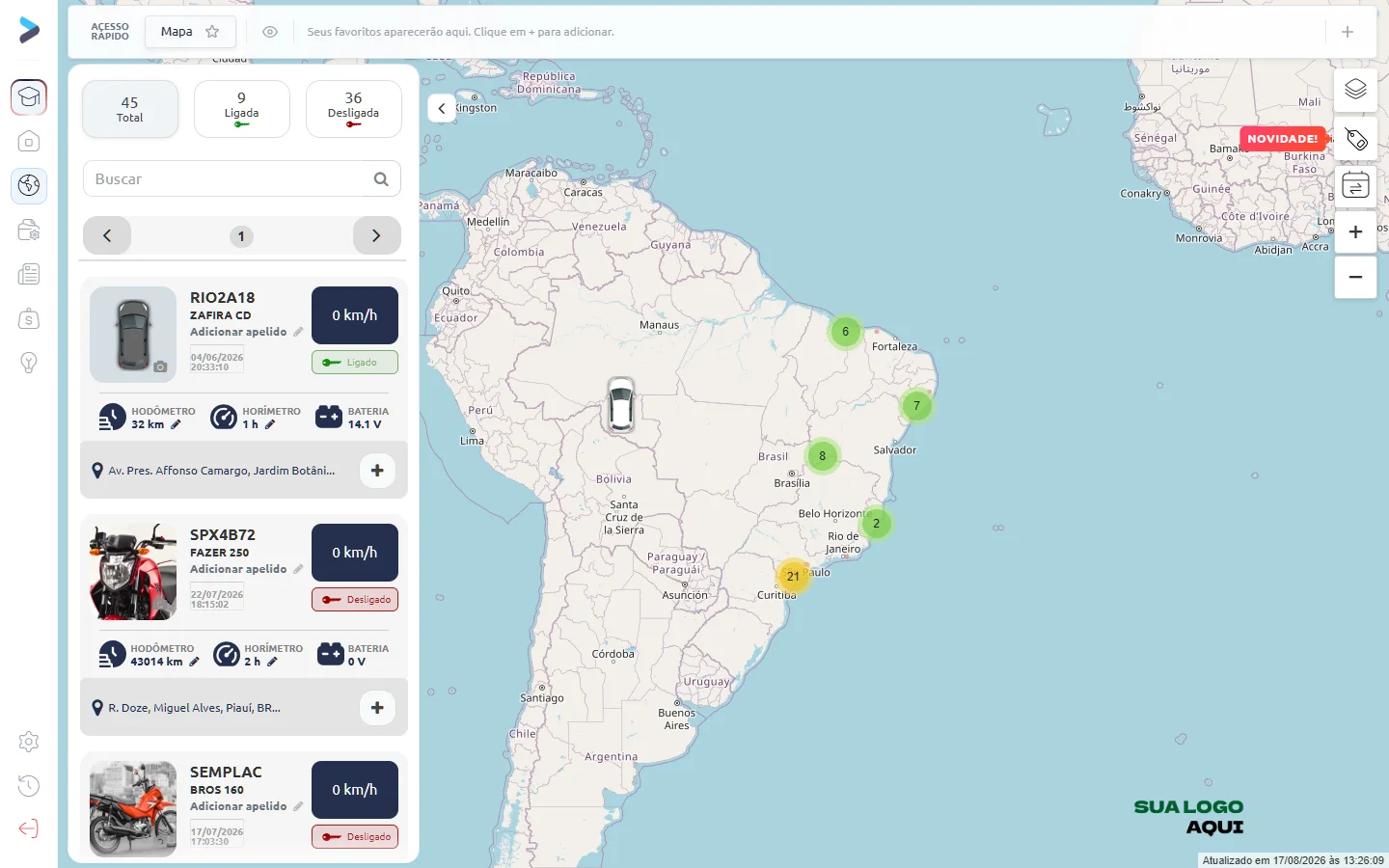Screen dimensions: 1389x868
Task: Expand RIO2A18 card with plus button
Action: 377,471
